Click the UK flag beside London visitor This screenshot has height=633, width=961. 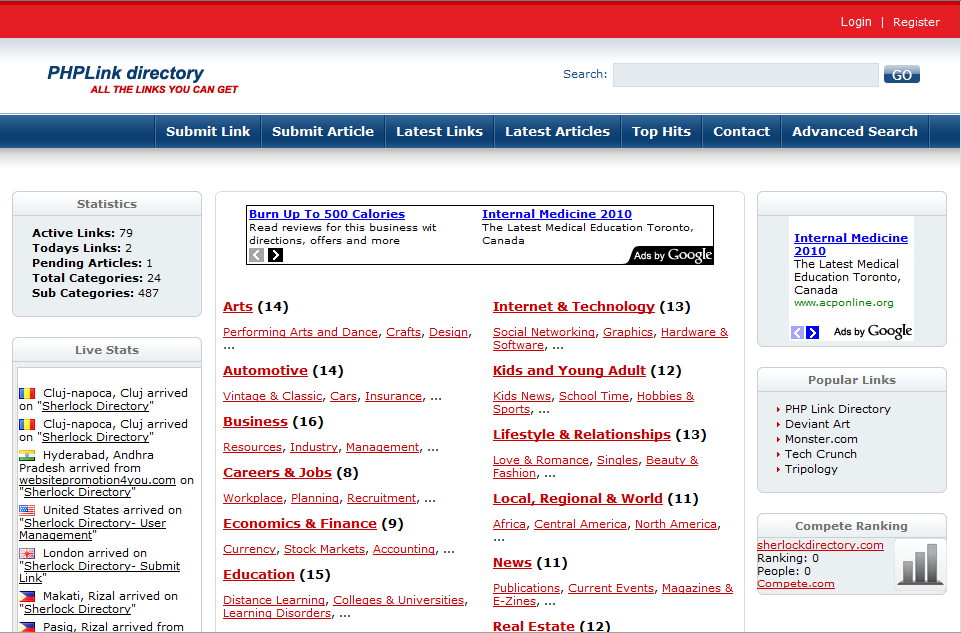pos(27,553)
